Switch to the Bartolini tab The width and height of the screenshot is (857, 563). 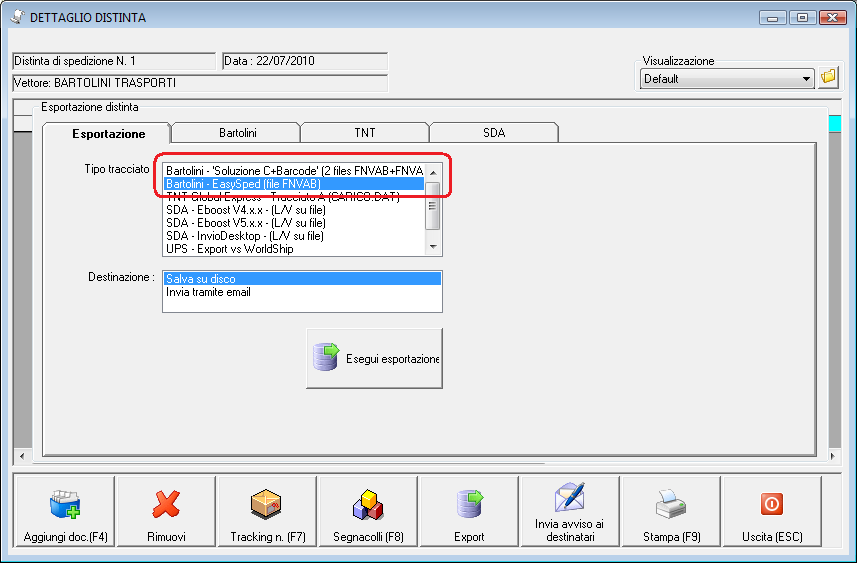[237, 133]
